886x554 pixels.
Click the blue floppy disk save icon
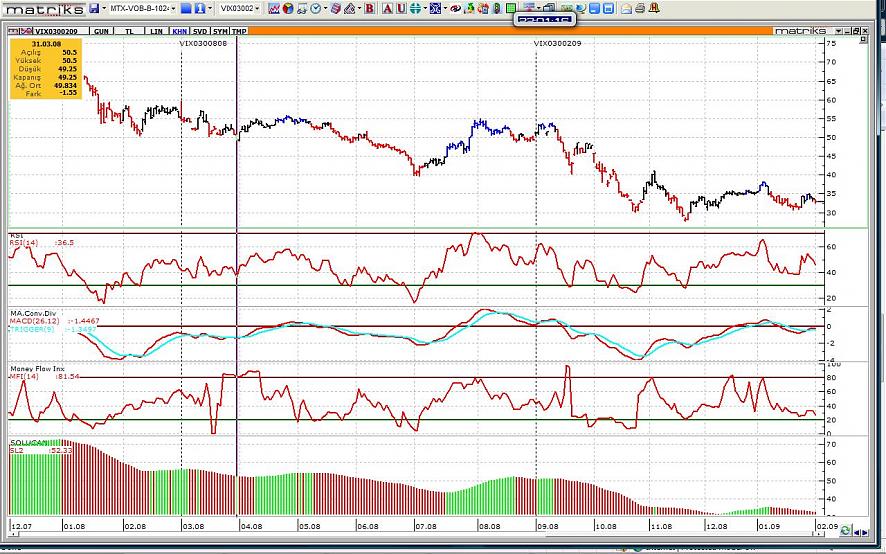pos(93,8)
